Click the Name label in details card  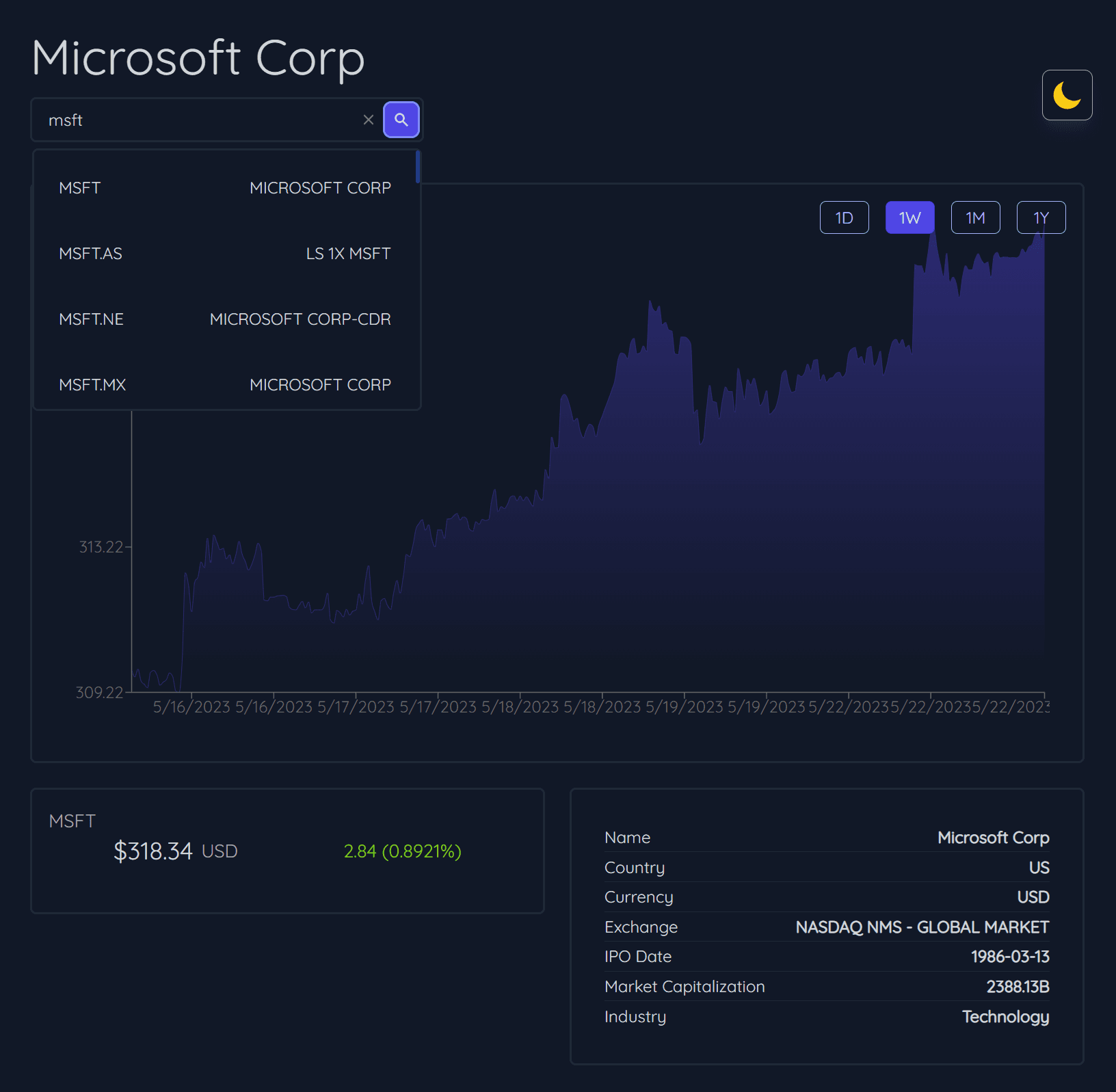pos(627,838)
